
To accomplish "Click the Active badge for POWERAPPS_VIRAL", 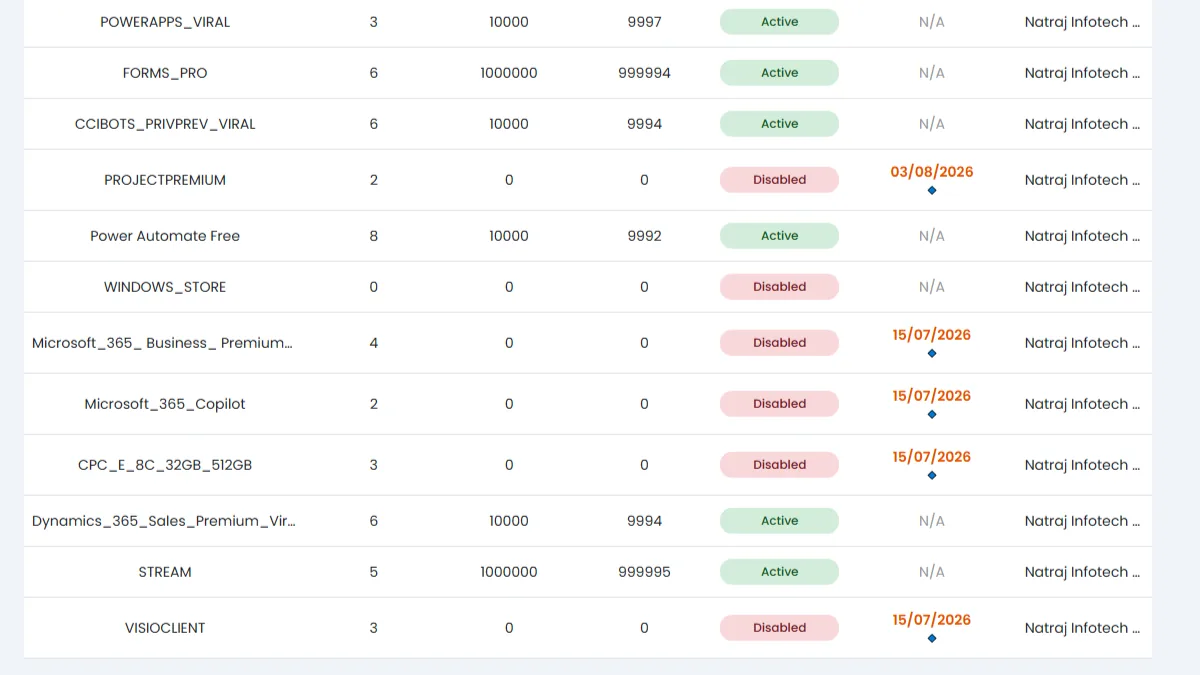I will pos(779,22).
